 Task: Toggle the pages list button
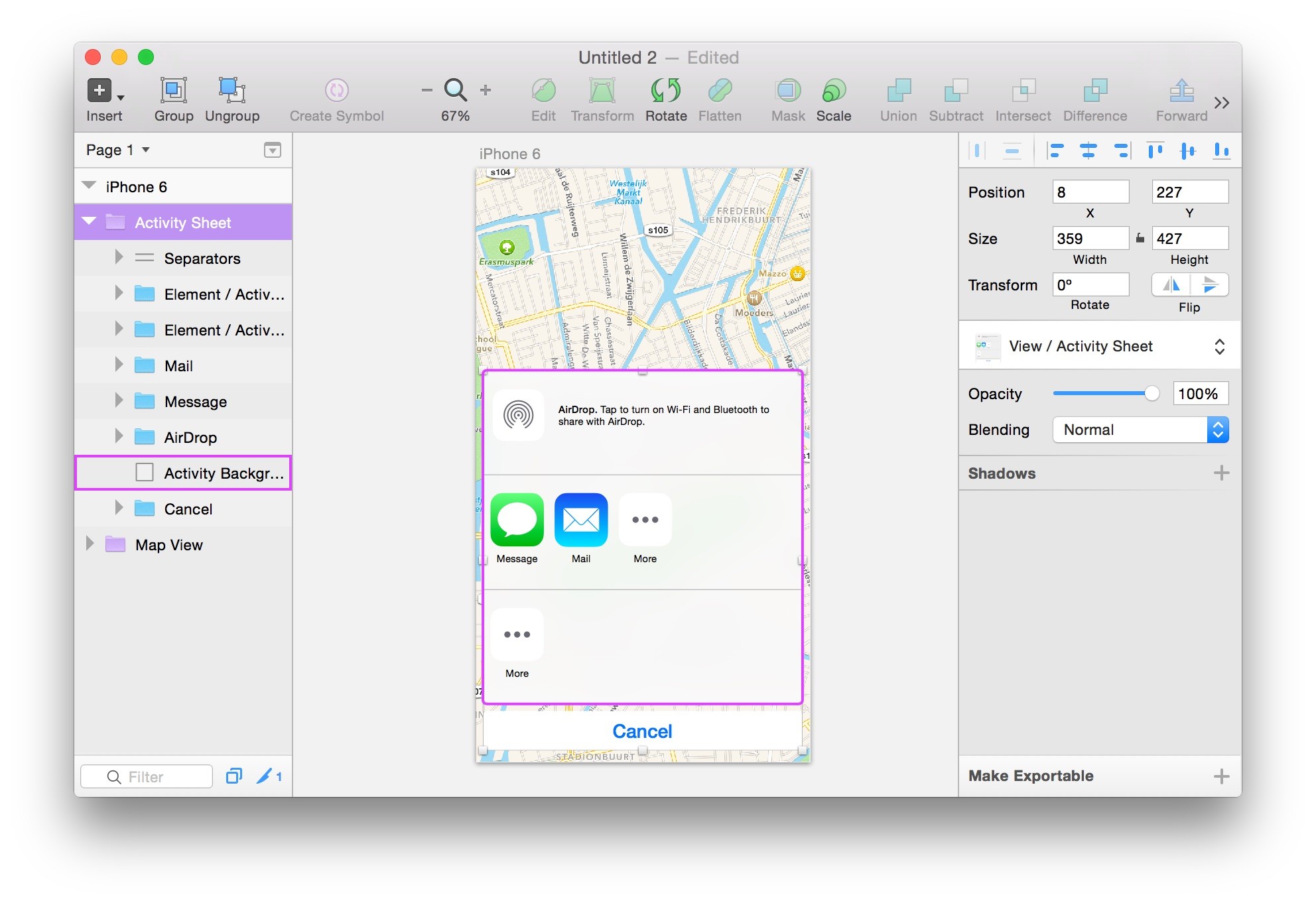click(272, 150)
